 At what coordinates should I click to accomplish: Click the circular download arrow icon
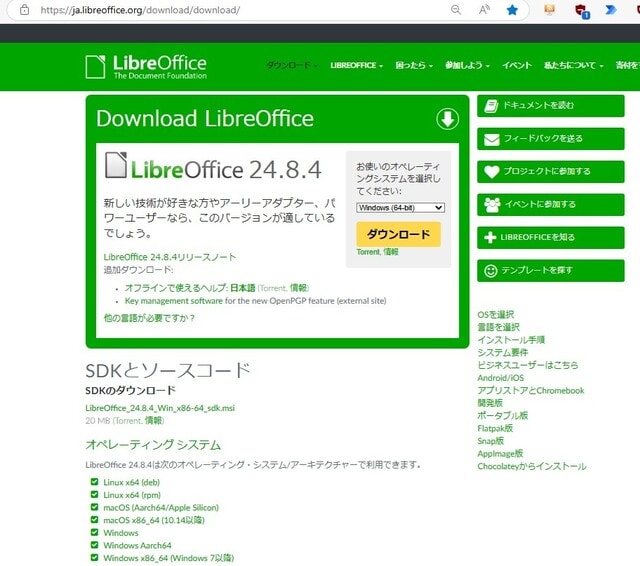pyautogui.click(x=447, y=119)
